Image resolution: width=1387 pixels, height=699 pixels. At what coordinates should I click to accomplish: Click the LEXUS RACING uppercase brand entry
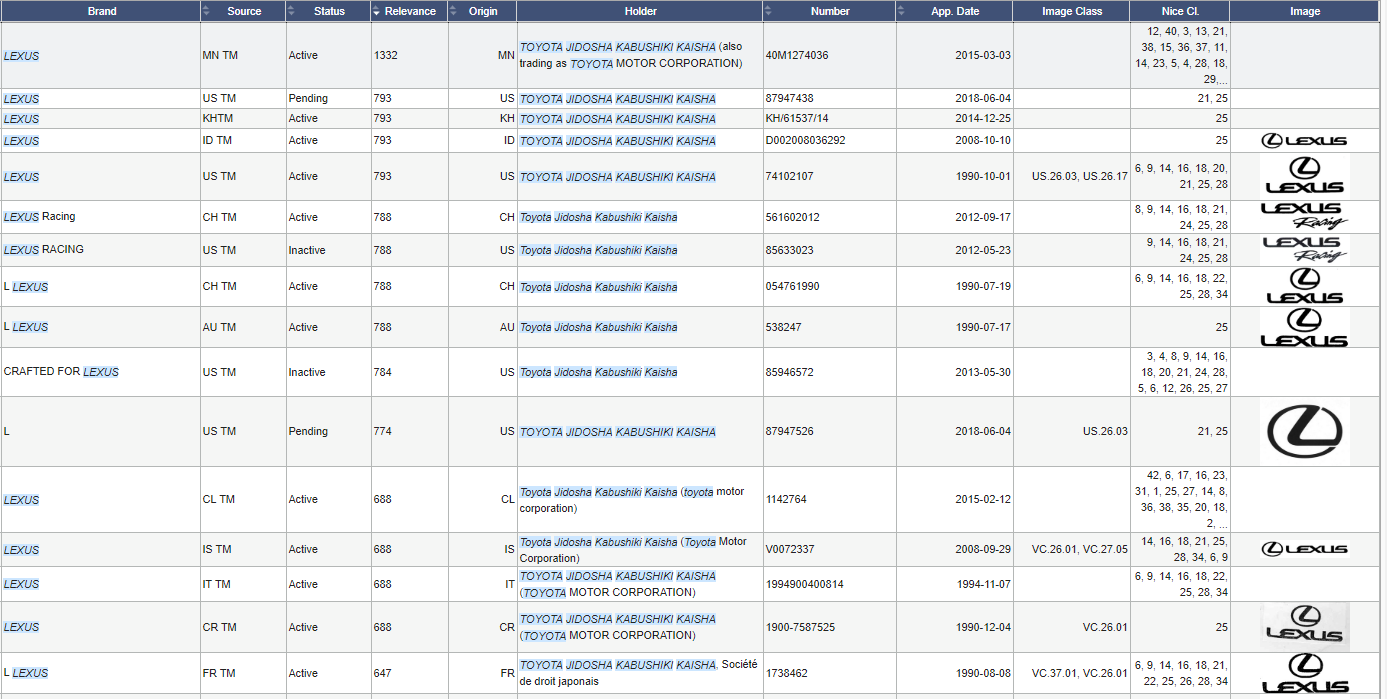44,250
